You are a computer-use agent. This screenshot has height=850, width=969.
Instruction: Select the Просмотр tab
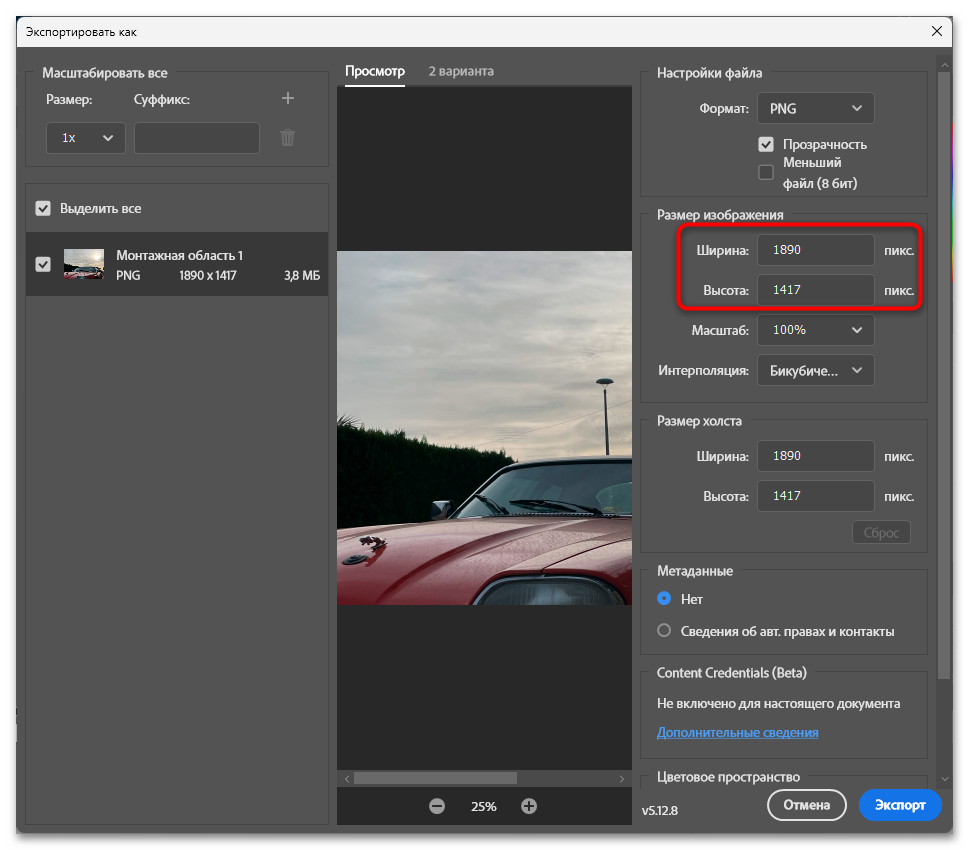pyautogui.click(x=375, y=71)
